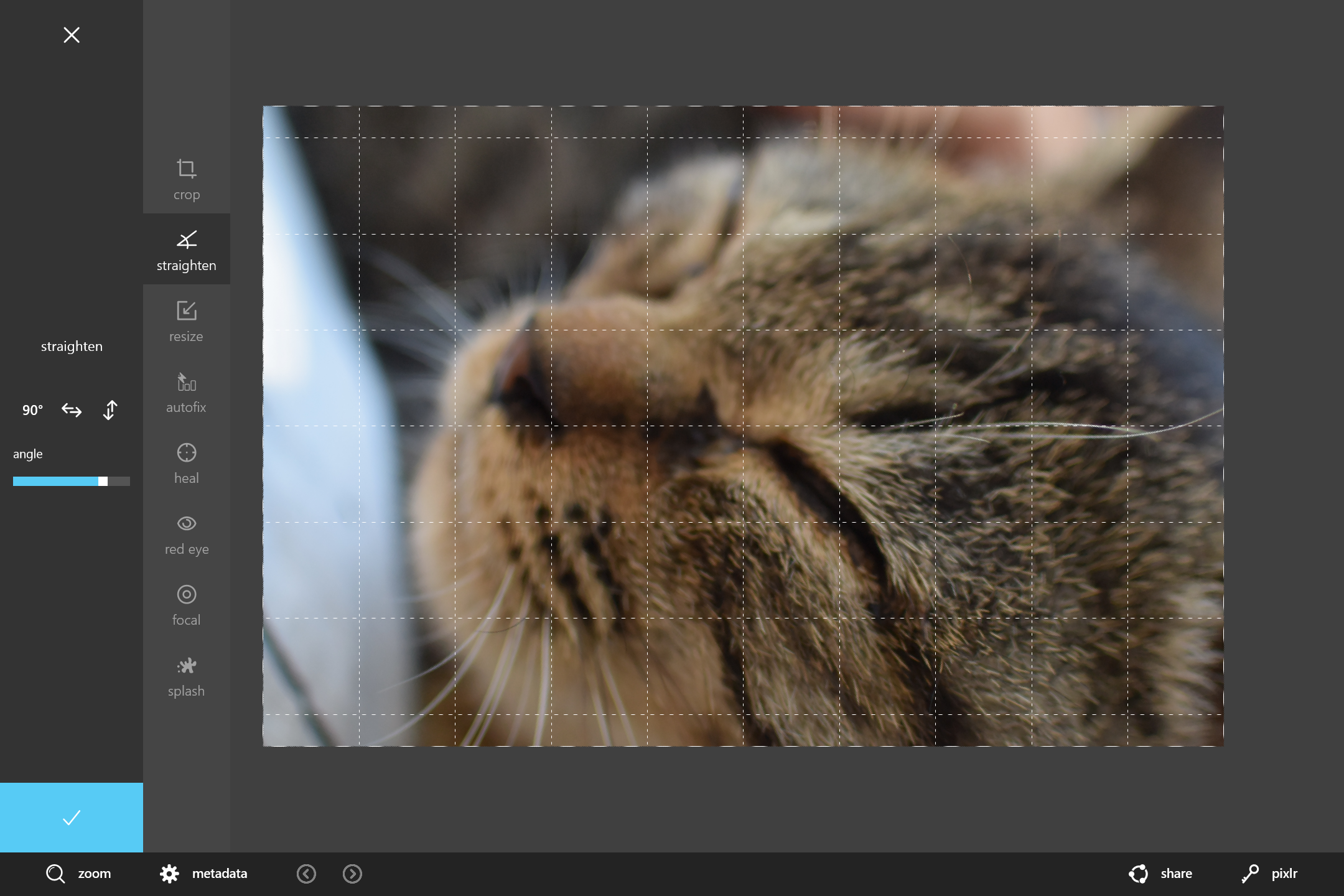Flip image horizontally with arrows icon
The image size is (1344, 896).
coord(72,410)
